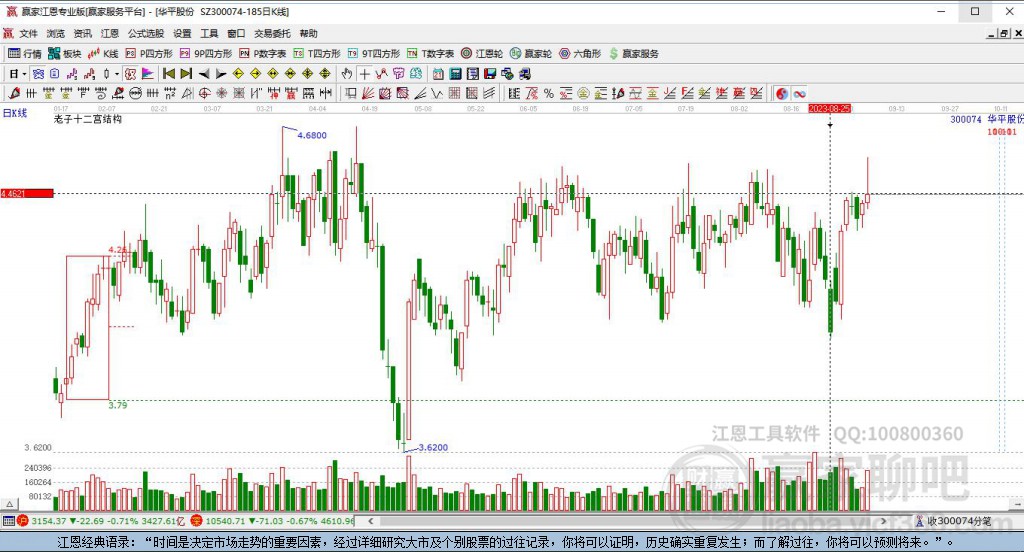
Task: Select the parallel lines tool
Action: (x=489, y=93)
